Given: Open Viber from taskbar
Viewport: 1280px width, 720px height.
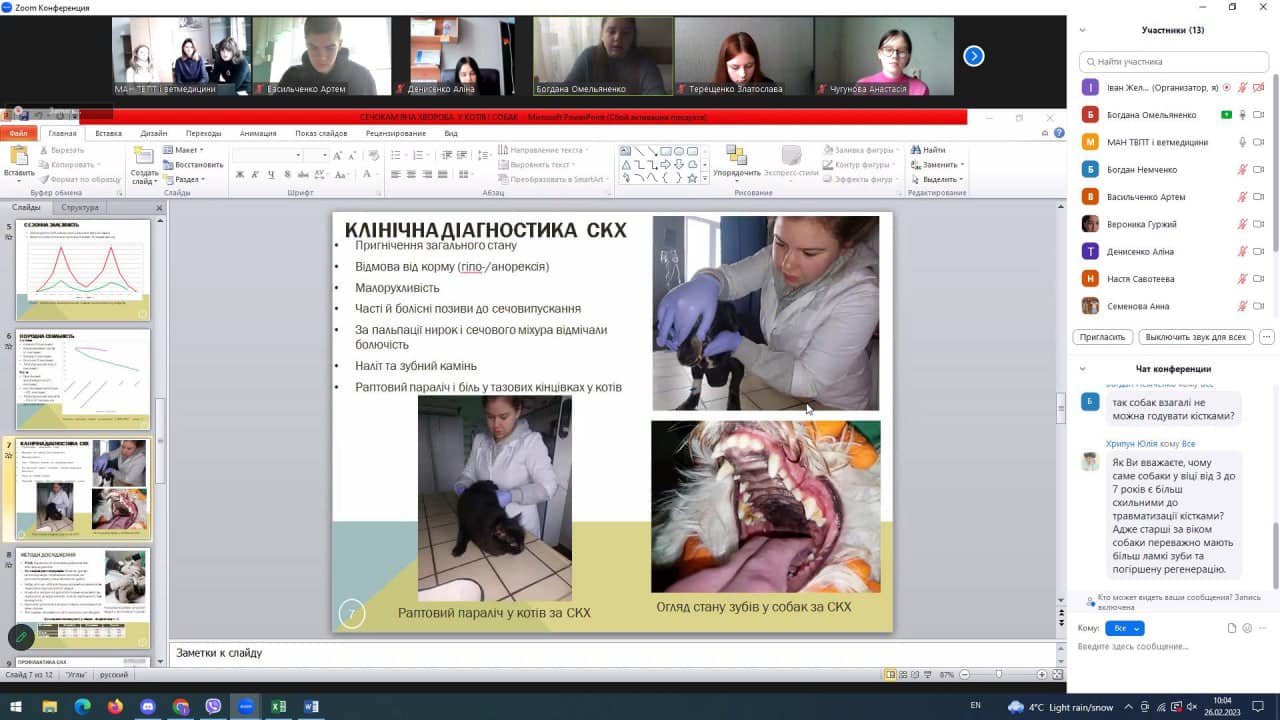Looking at the screenshot, I should [213, 706].
